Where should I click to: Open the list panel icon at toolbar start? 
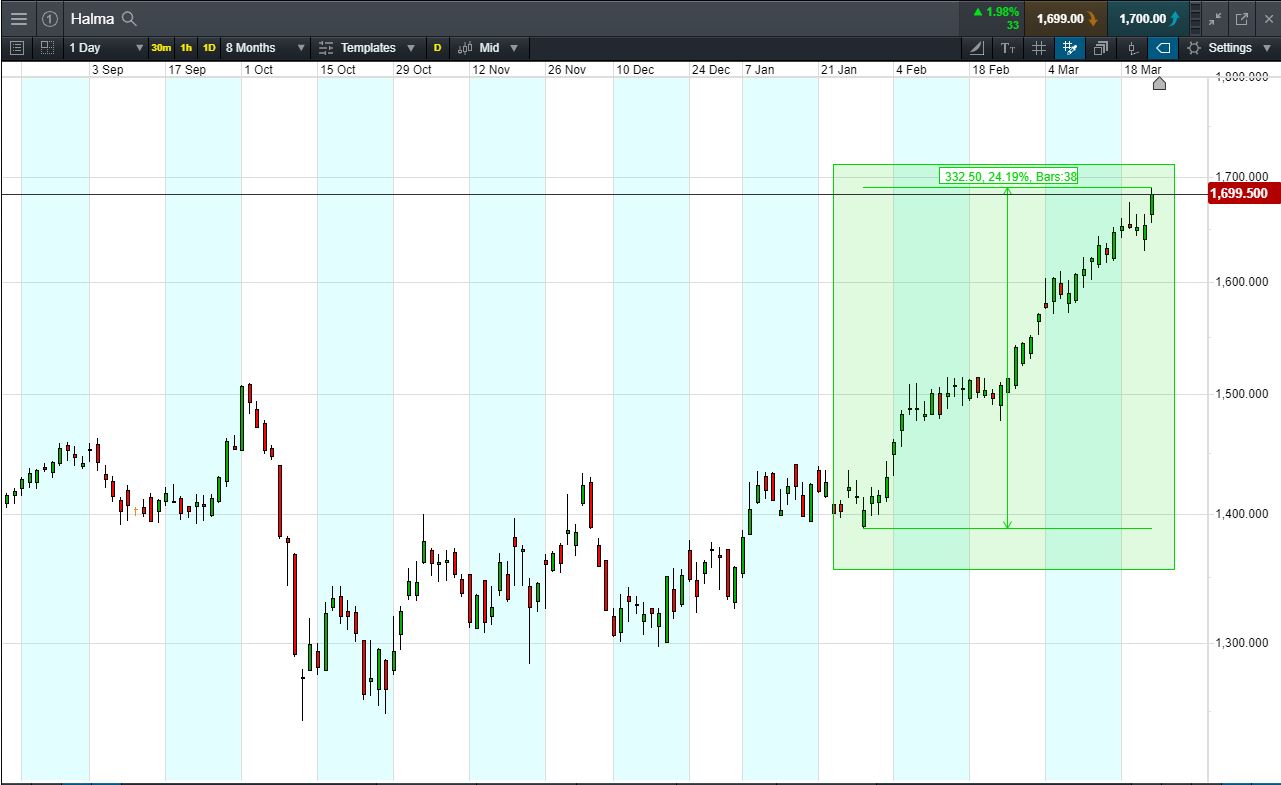click(x=17, y=48)
